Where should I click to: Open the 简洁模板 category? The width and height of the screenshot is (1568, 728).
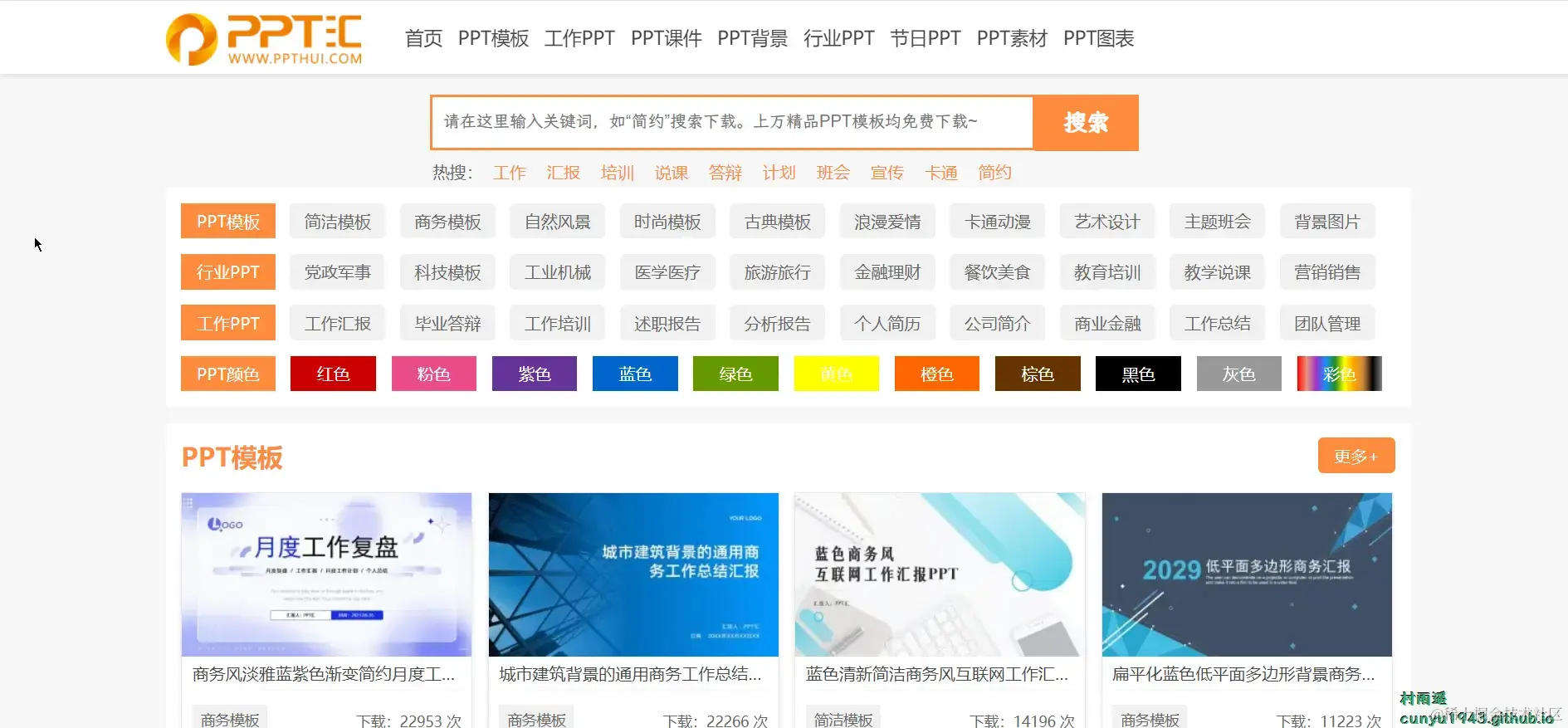[x=337, y=222]
